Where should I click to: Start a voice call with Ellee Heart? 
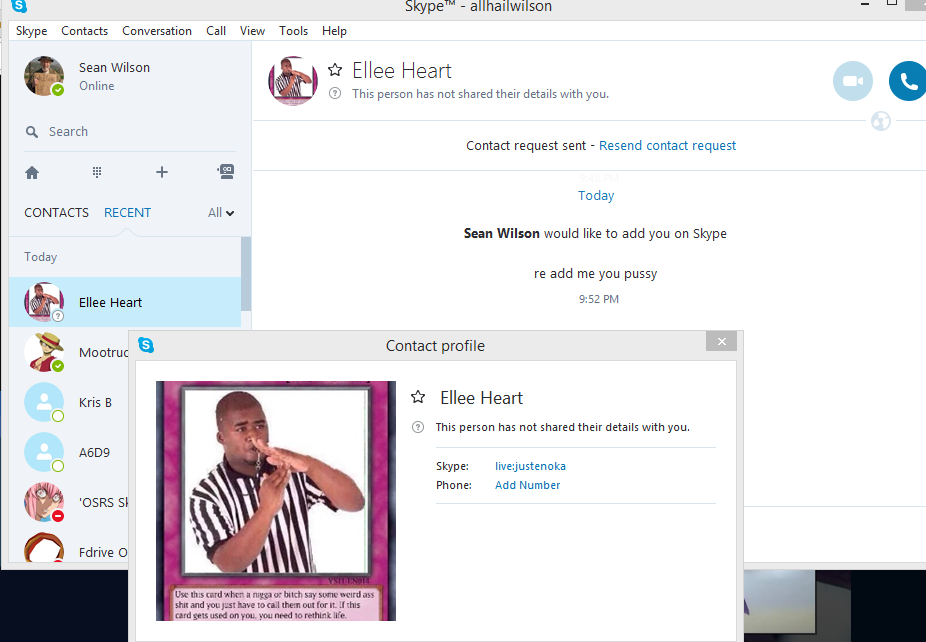coord(908,81)
